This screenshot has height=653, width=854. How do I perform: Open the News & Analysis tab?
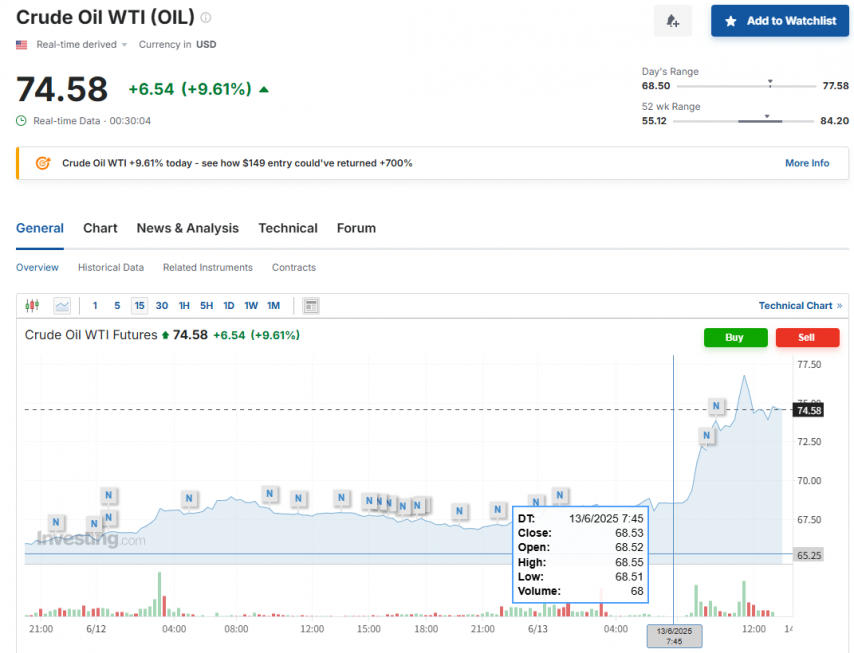(187, 228)
